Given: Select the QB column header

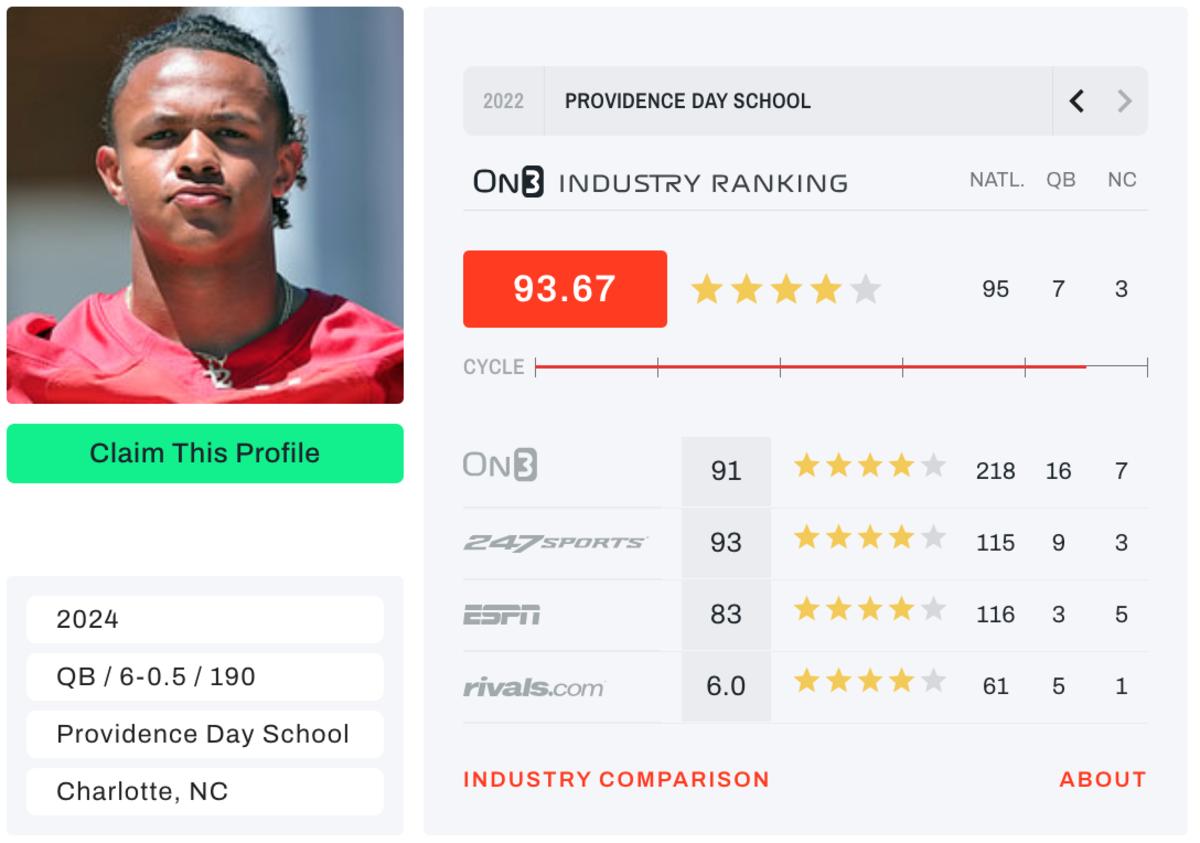Looking at the screenshot, I should (x=1061, y=181).
